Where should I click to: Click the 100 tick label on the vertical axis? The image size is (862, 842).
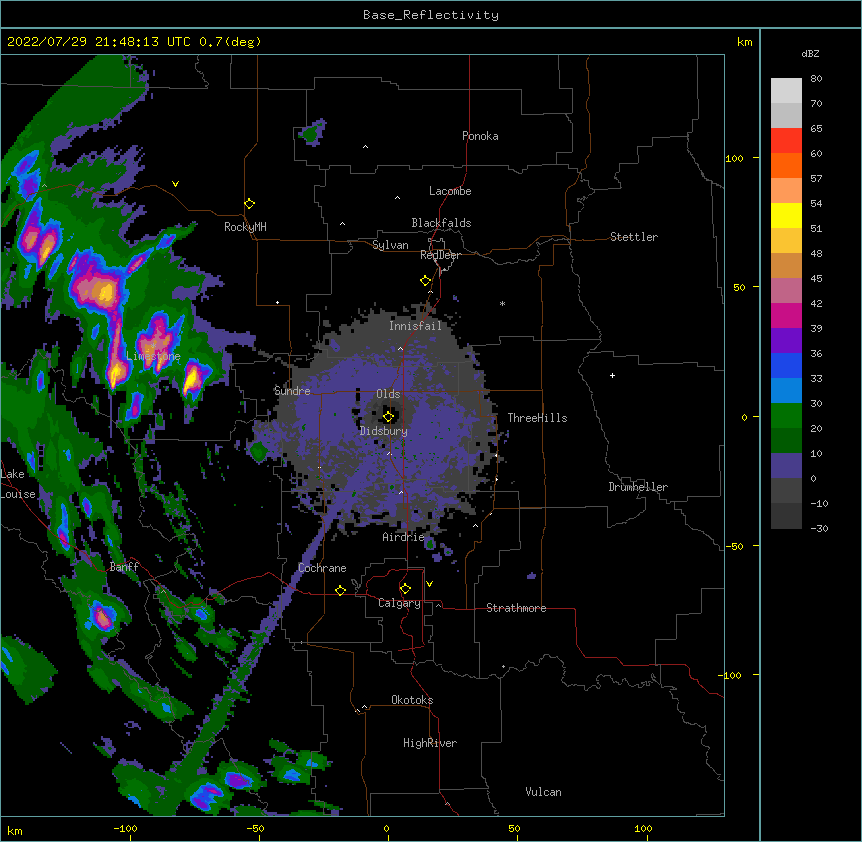[734, 158]
